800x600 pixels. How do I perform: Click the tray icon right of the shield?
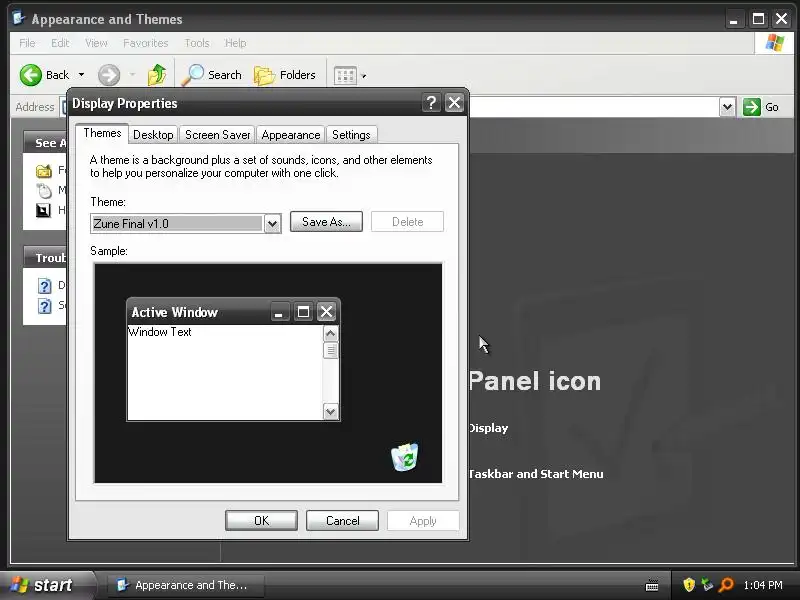pyautogui.click(x=707, y=585)
